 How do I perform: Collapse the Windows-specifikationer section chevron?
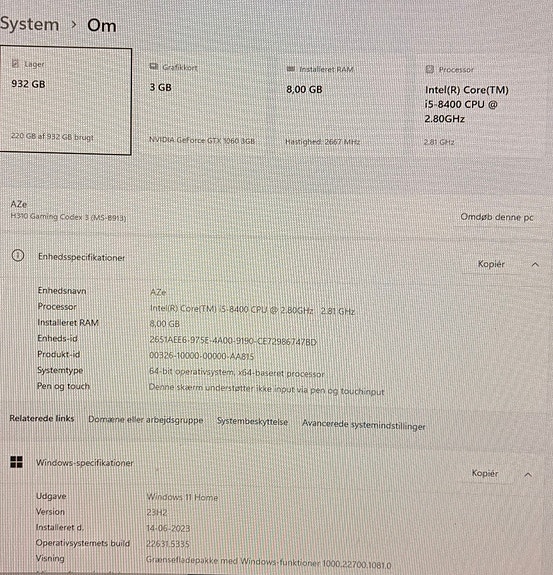coord(528,475)
